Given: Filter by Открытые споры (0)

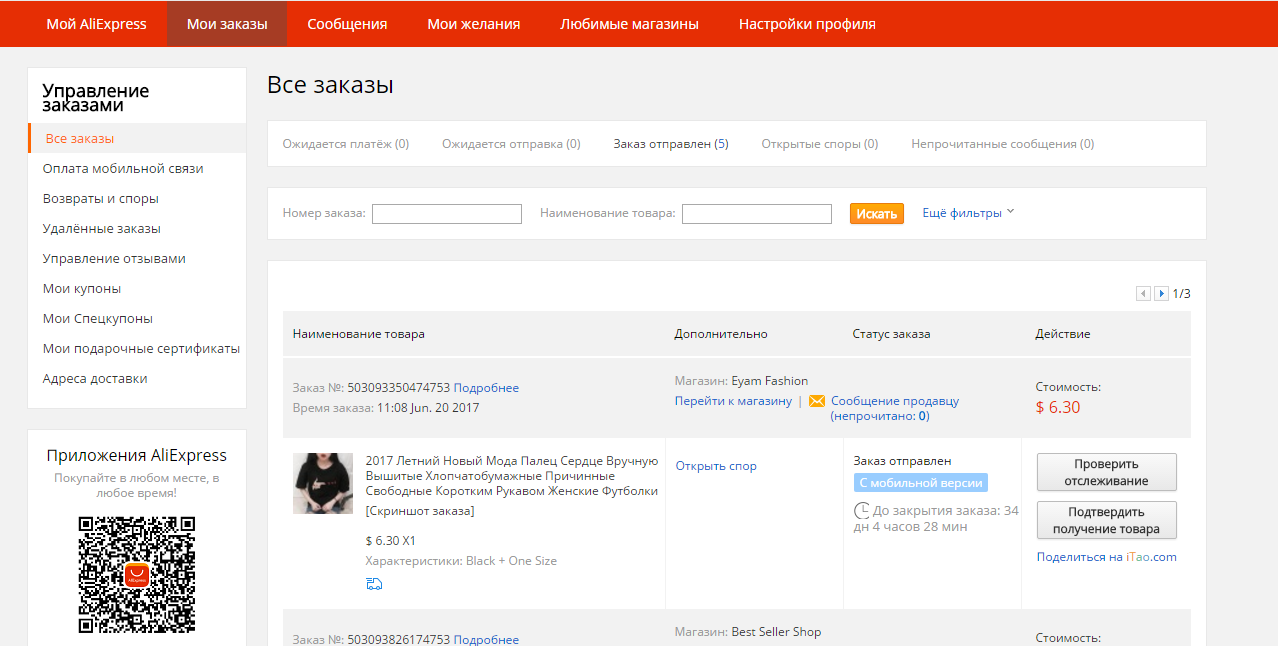Looking at the screenshot, I should point(820,144).
